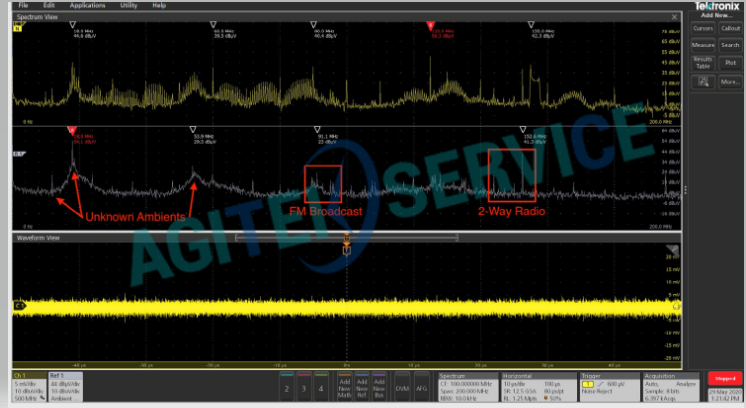This screenshot has width=746, height=408.
Task: Open the File menu
Action: click(x=23, y=5)
